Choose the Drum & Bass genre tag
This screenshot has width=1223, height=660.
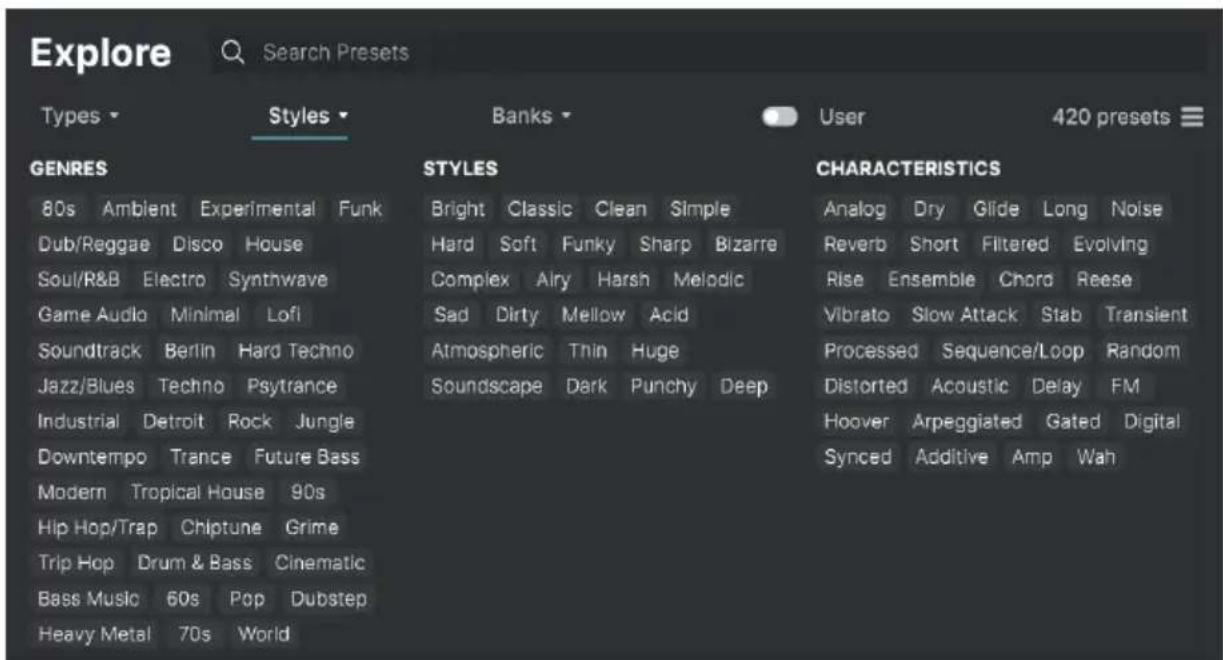pyautogui.click(x=195, y=563)
